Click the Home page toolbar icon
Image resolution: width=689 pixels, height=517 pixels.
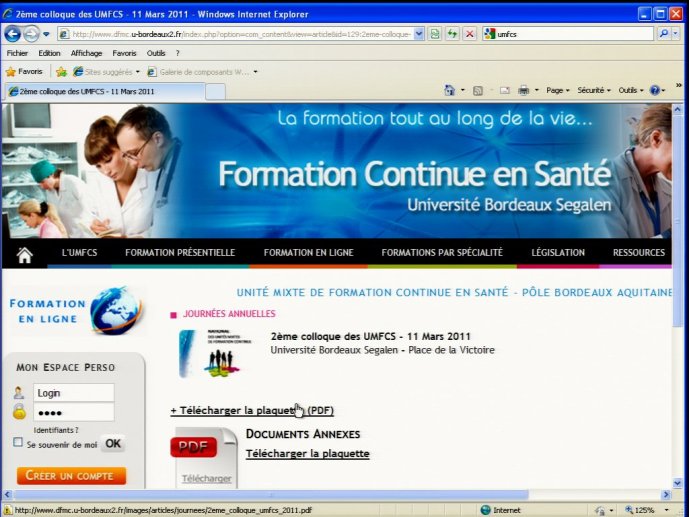449,90
